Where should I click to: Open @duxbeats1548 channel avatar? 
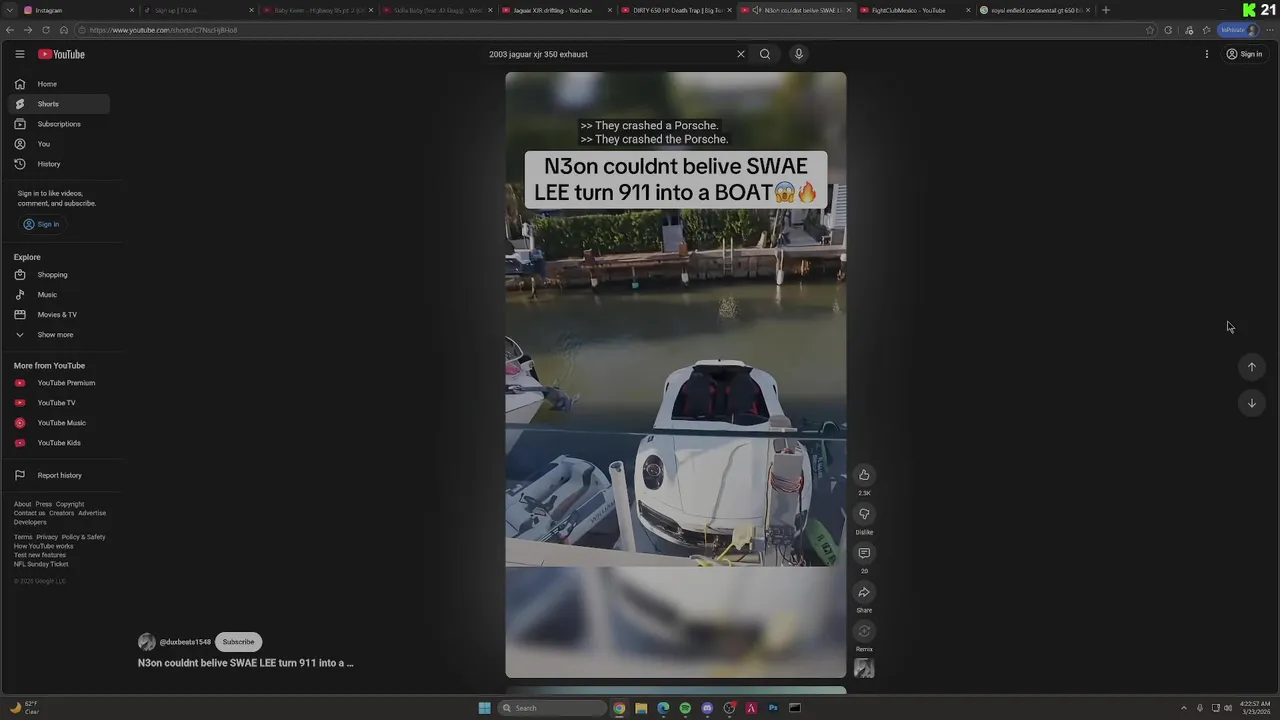(x=147, y=642)
